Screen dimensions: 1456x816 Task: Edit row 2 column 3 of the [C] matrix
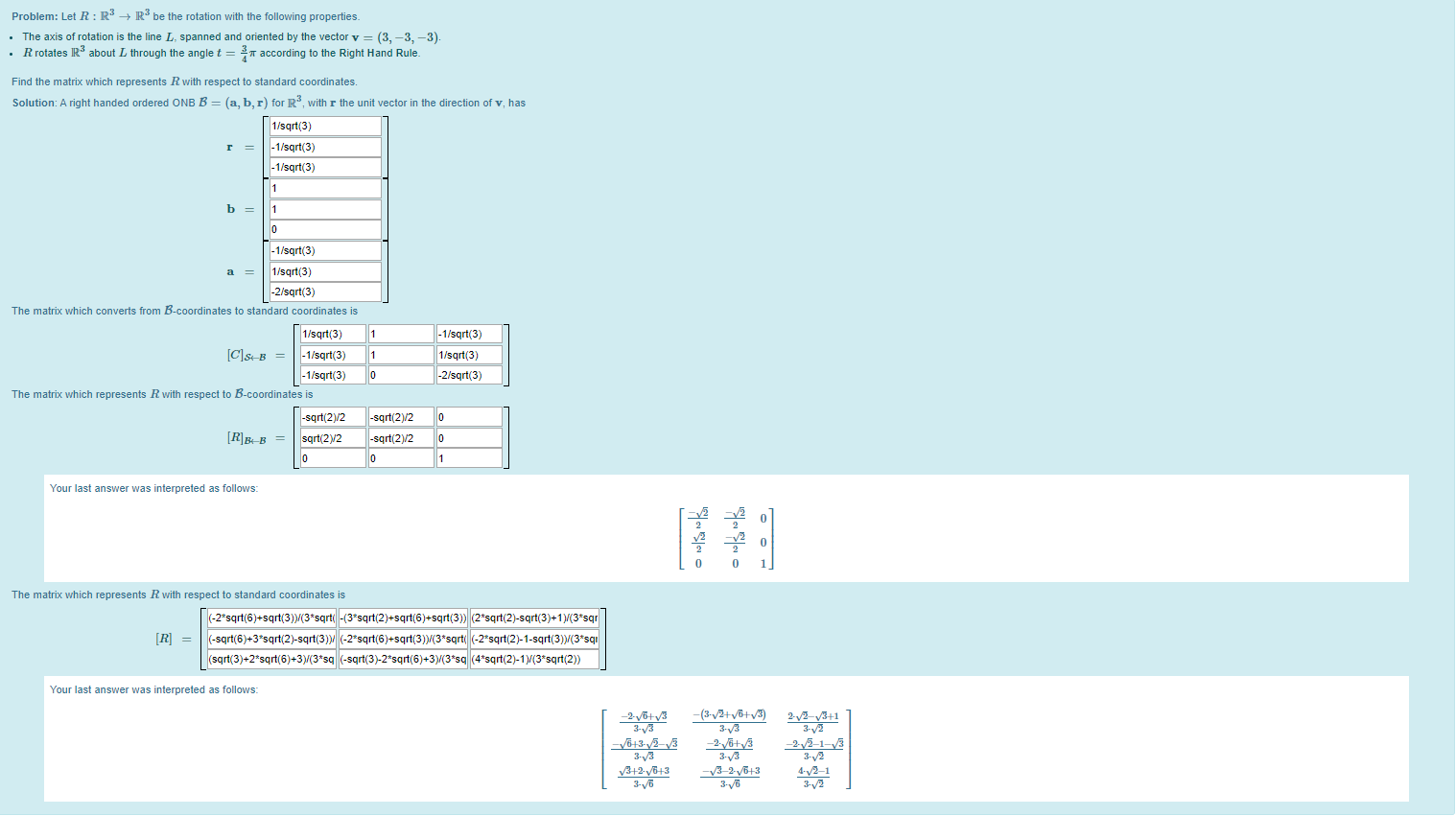(x=469, y=355)
